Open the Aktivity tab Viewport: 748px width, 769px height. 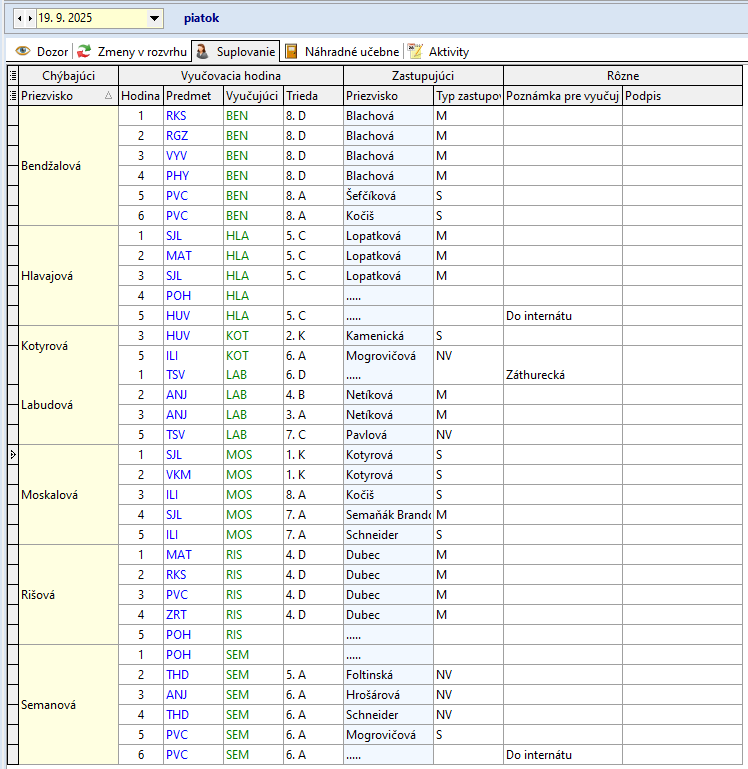pos(448,51)
